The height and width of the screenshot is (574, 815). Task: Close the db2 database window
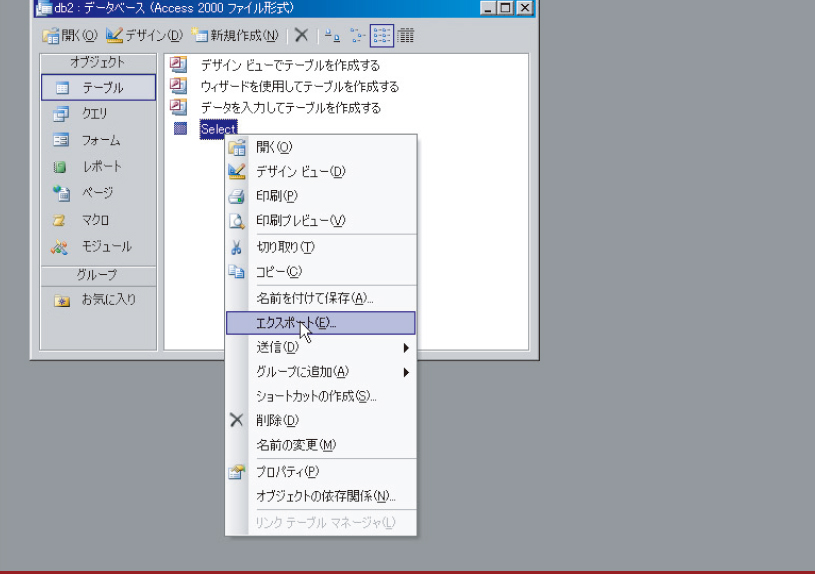[525, 8]
